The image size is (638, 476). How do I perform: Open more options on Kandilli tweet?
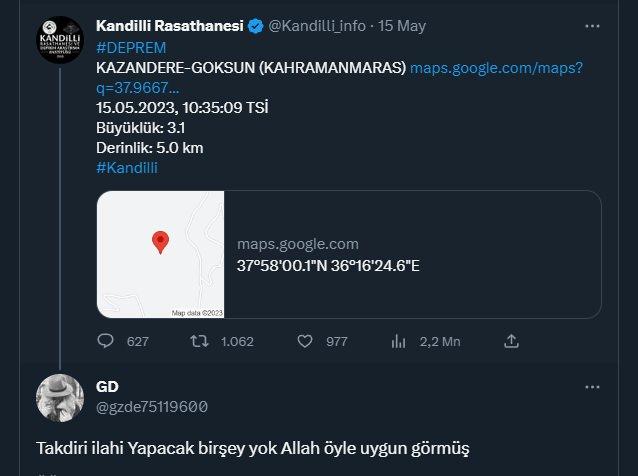(592, 26)
